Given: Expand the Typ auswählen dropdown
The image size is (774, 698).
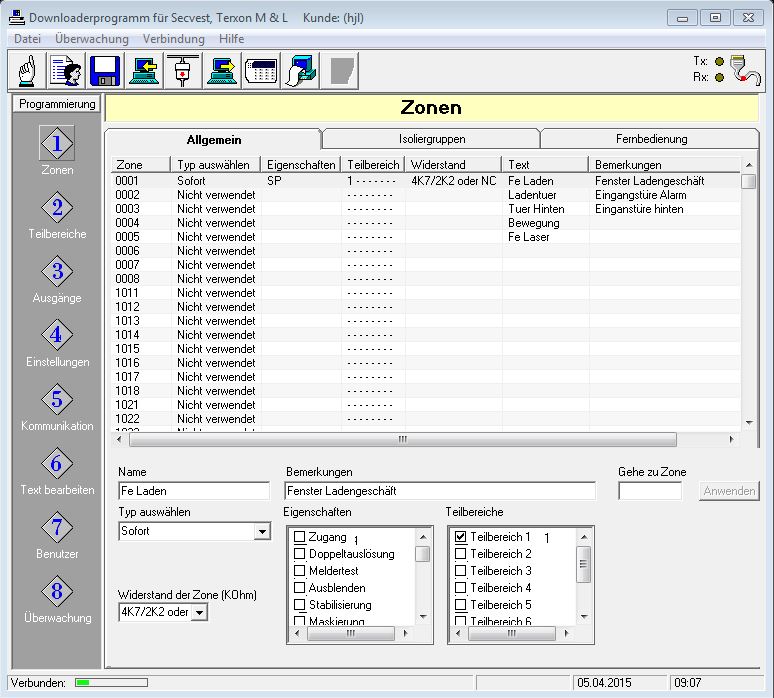Looking at the screenshot, I should [262, 532].
